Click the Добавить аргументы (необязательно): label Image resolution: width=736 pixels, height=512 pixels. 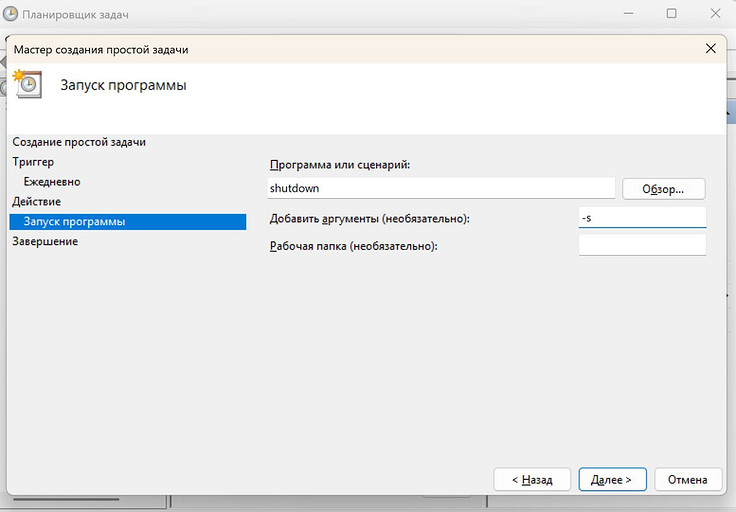pos(369,219)
